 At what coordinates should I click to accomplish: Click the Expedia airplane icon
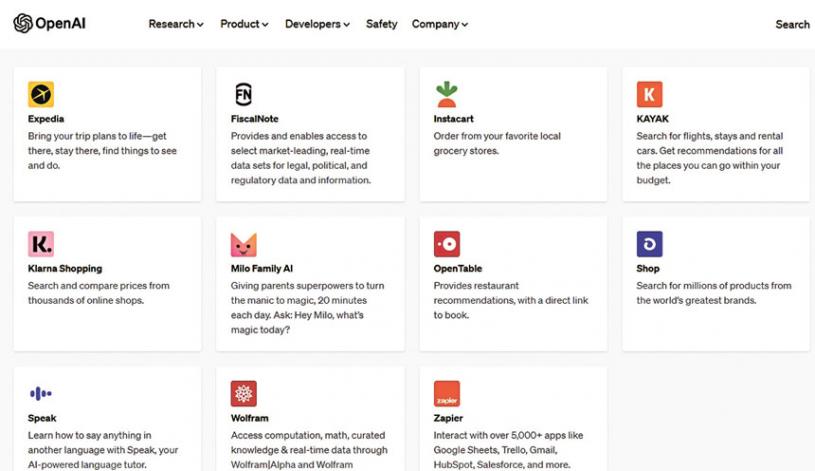click(x=41, y=95)
